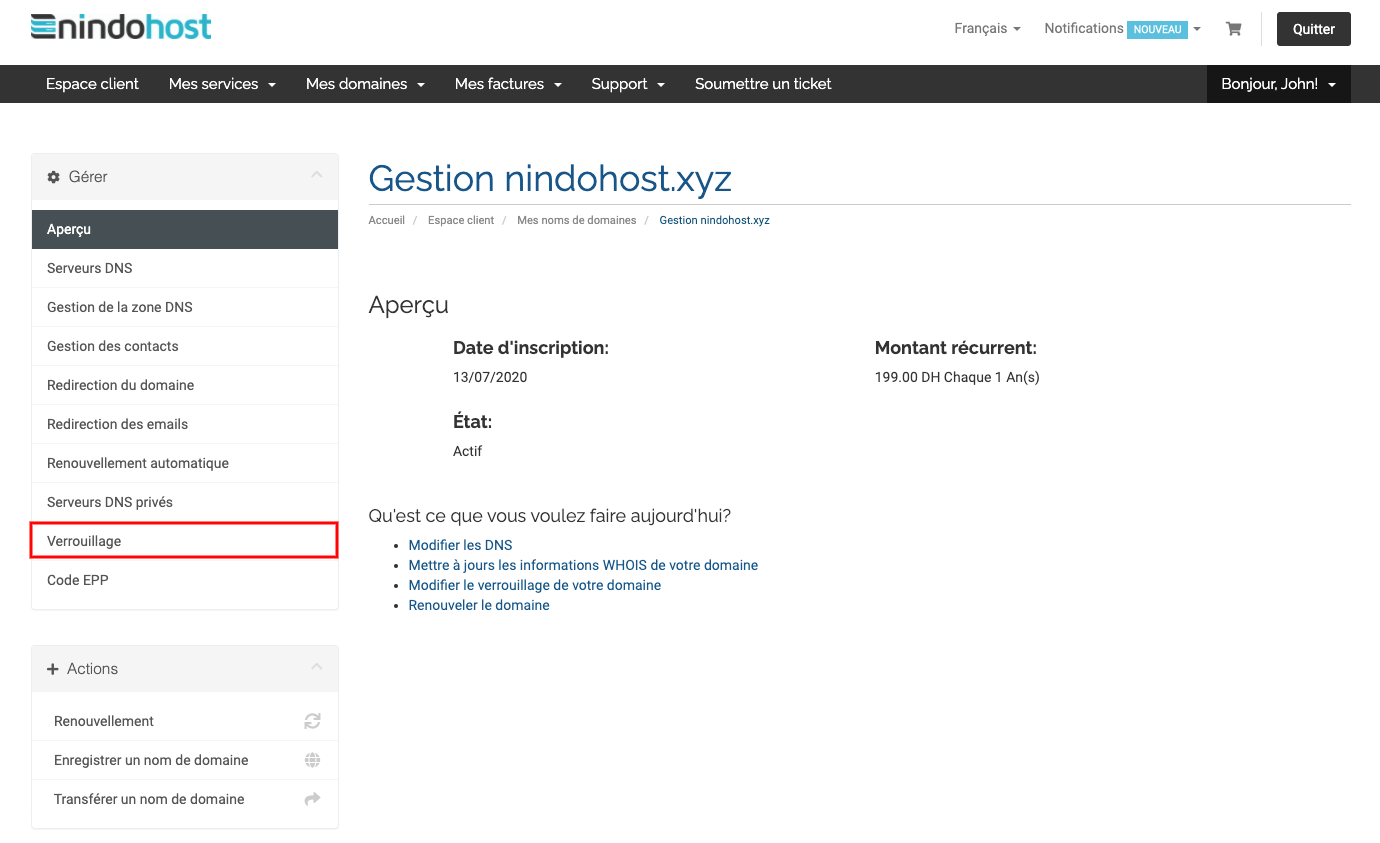Click Transférer un nom de domaine
Viewport: 1380px width, 843px height.
[x=185, y=799]
